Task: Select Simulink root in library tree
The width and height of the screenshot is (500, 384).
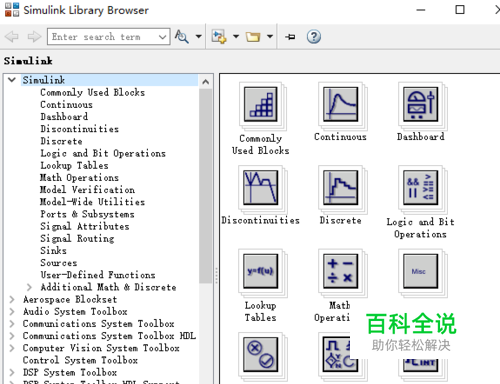Action: (x=44, y=80)
